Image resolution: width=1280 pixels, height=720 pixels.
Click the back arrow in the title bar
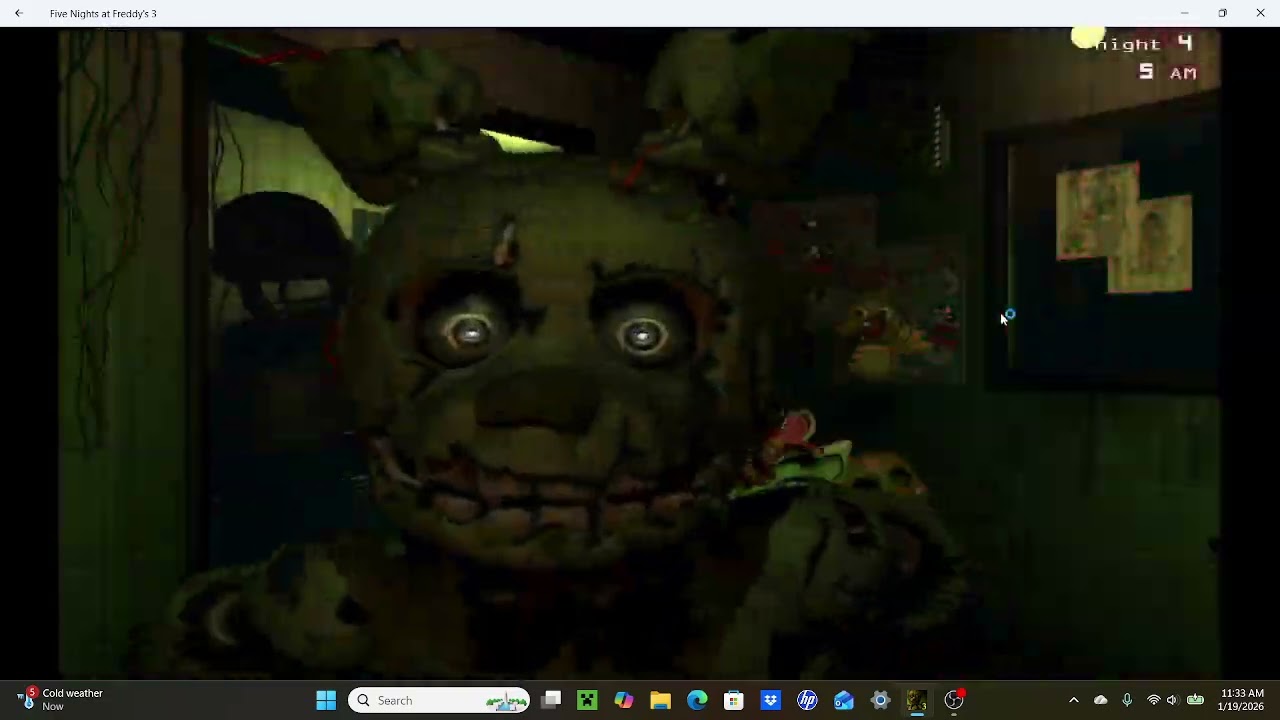click(x=18, y=13)
